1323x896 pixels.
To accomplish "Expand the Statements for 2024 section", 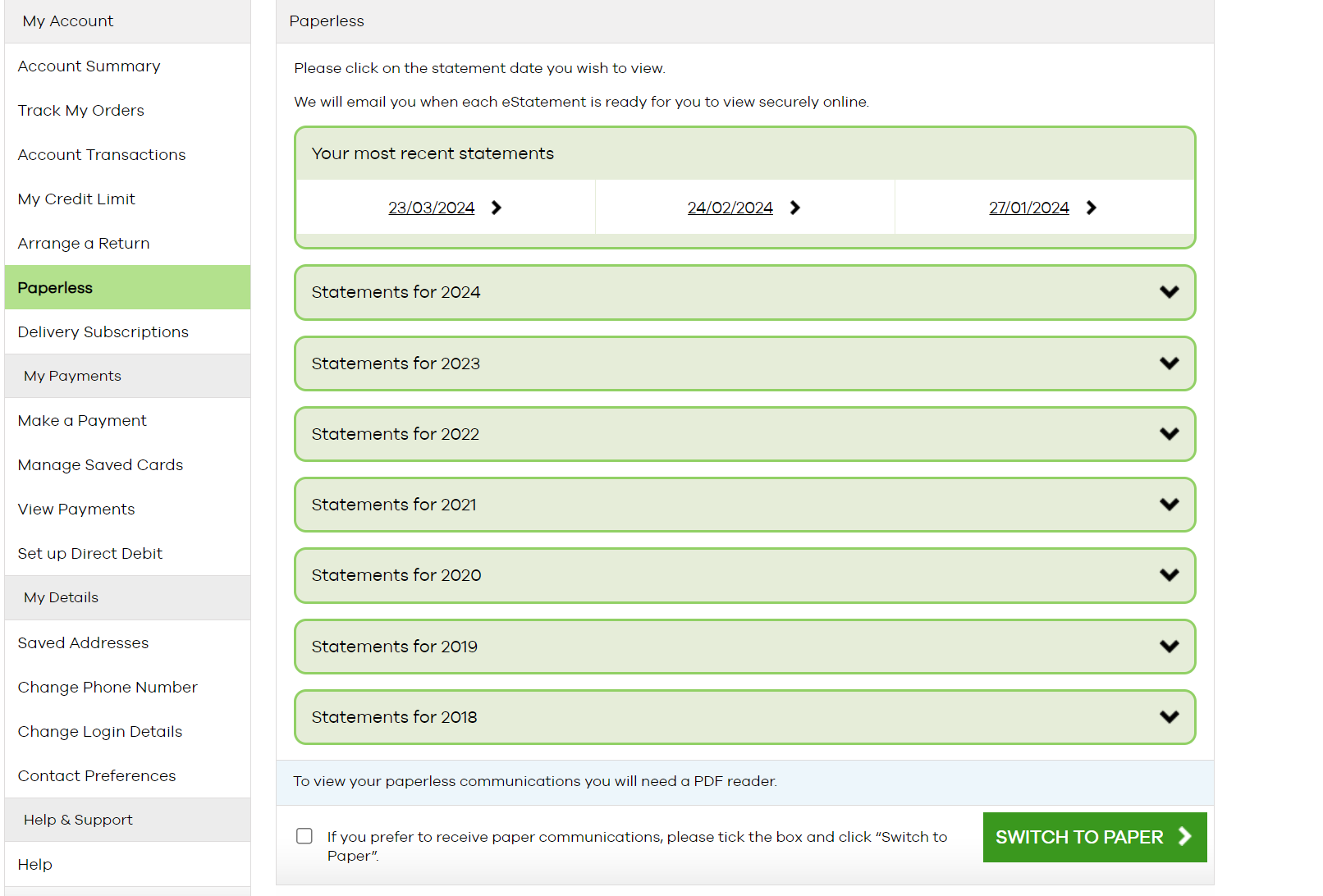I will [x=743, y=292].
